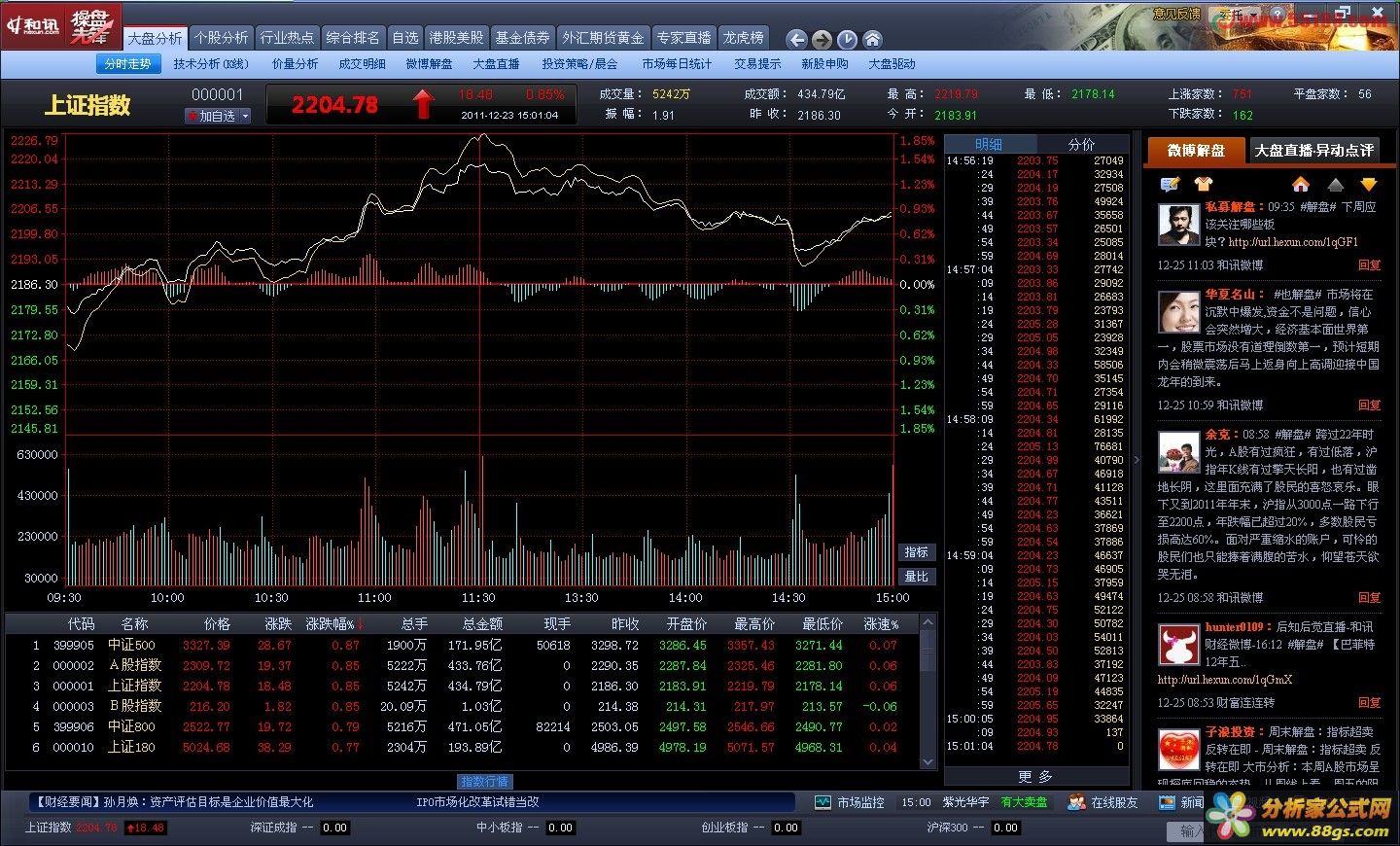Switch to 专家直播 main tab
1400x846 pixels.
coord(683,38)
